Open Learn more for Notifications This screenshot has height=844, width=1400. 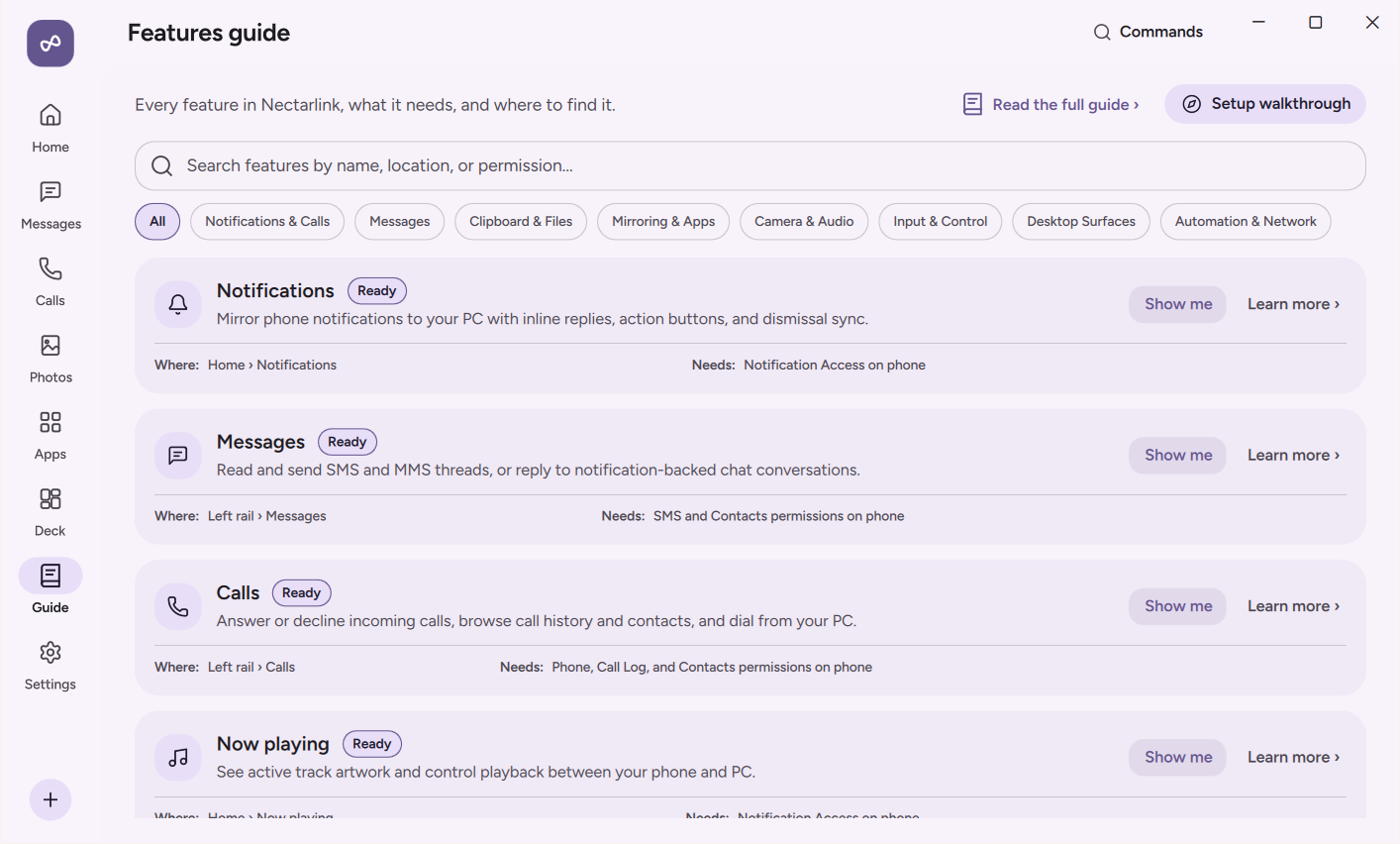pyautogui.click(x=1293, y=304)
